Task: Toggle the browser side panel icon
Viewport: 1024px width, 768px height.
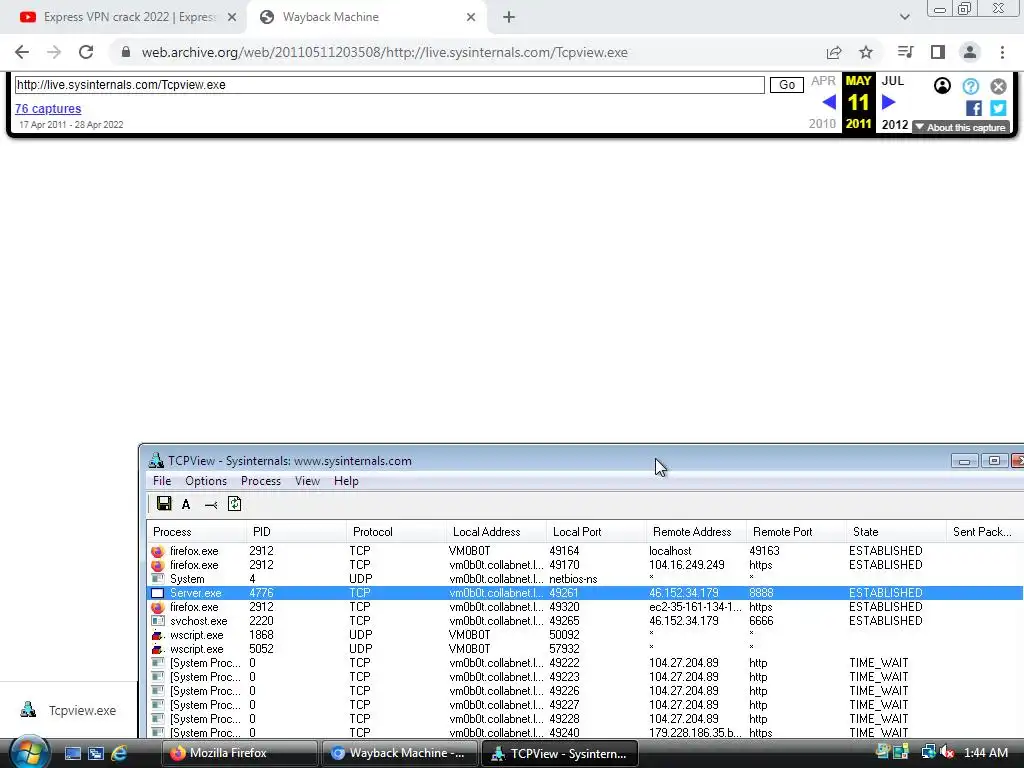Action: pos(938,52)
